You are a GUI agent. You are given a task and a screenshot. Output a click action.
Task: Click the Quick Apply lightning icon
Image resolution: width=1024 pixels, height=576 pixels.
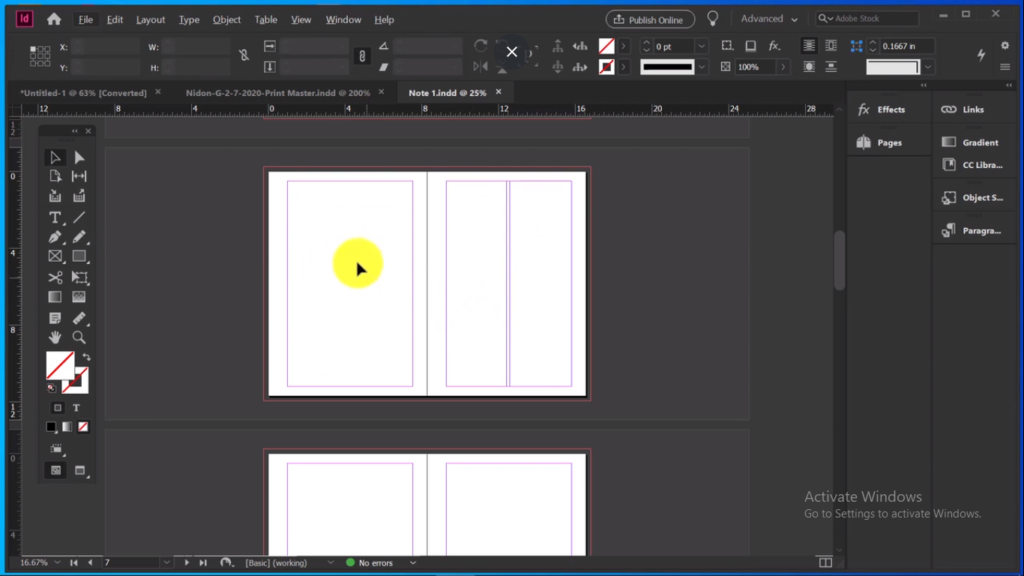tap(981, 56)
